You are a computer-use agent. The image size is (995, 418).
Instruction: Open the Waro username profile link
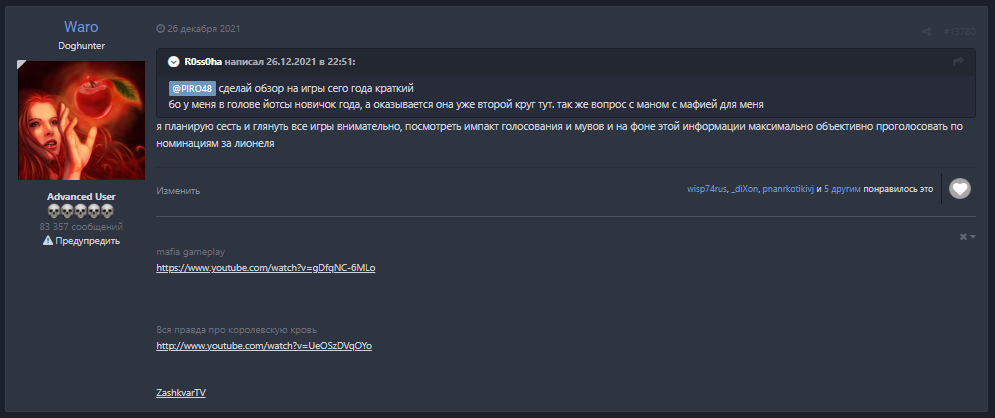[82, 26]
